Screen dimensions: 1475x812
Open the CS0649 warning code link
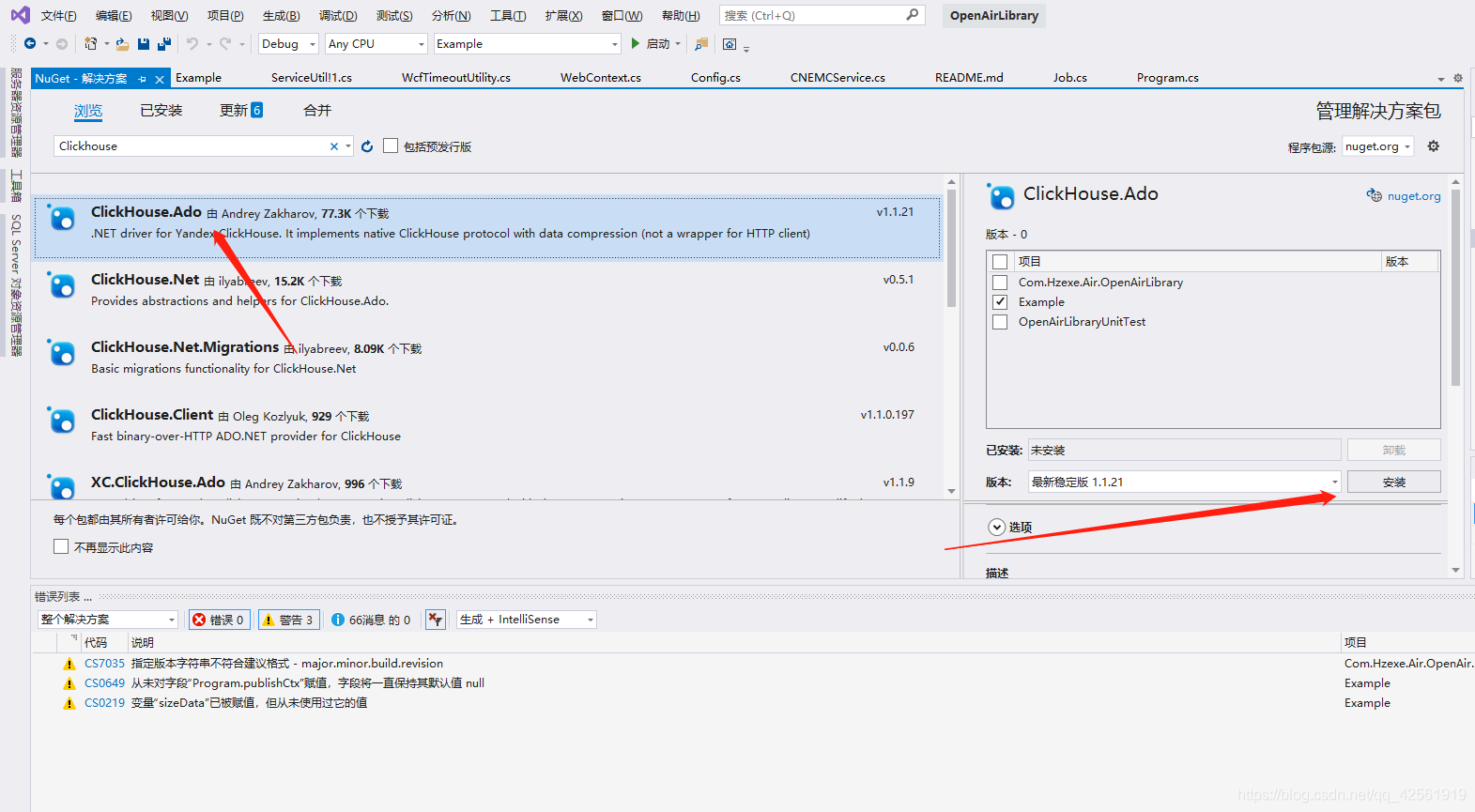[x=104, y=683]
